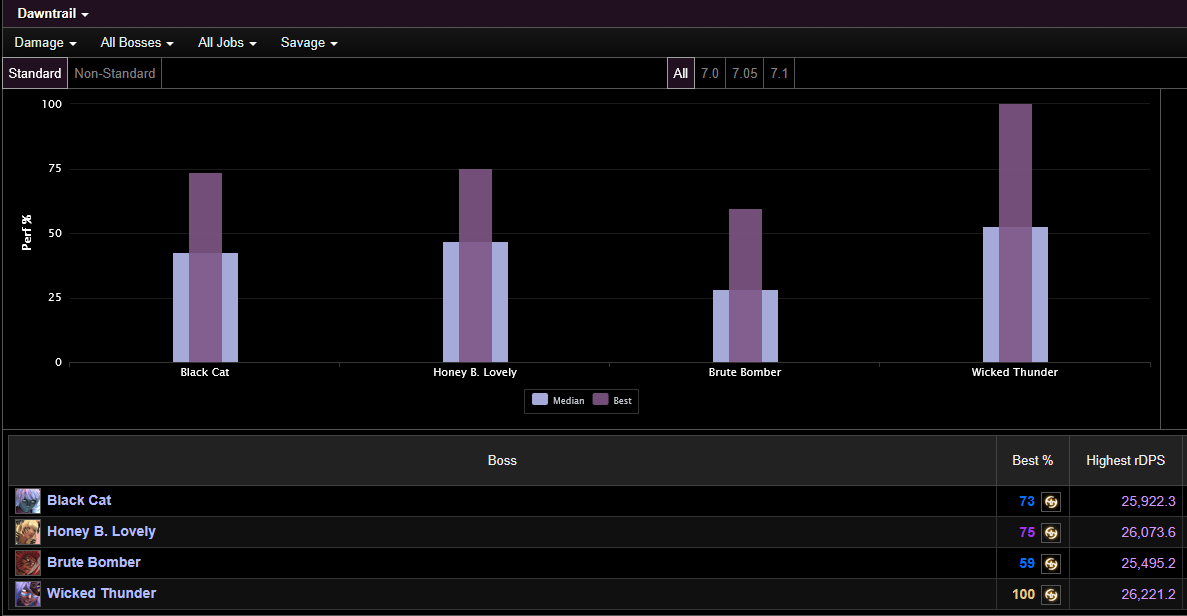Open the All Jobs filter dropdown
Viewport: 1187px width, 616px height.
[x=227, y=42]
